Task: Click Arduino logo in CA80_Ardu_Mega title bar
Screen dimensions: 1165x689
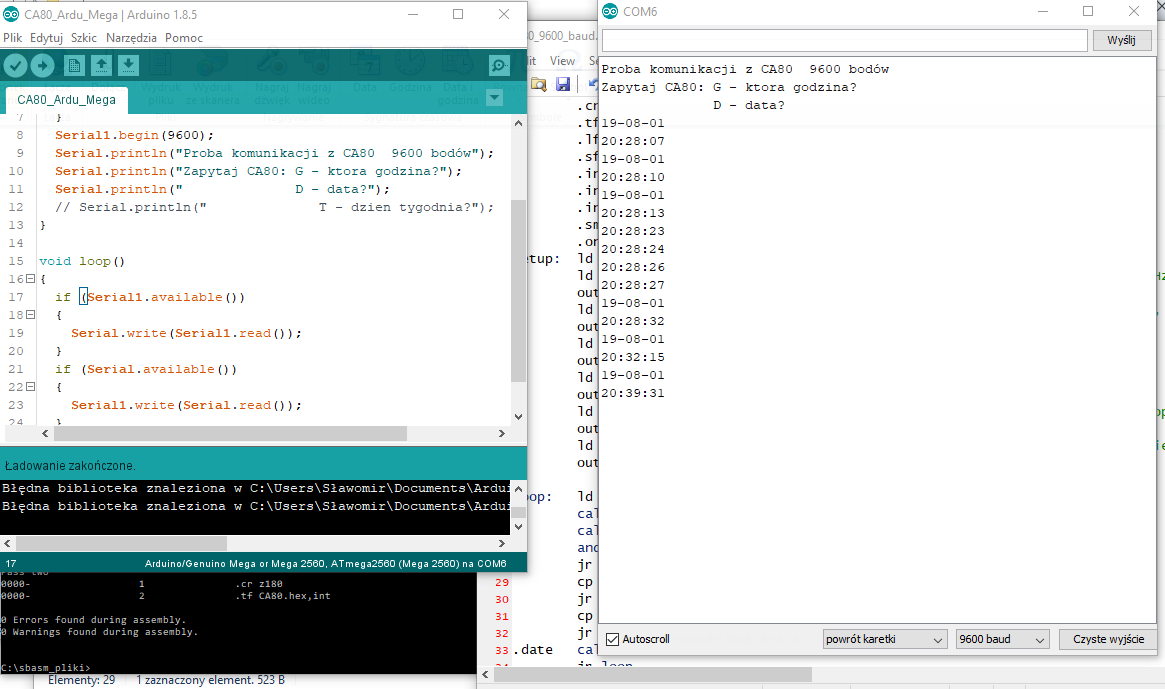Action: pyautogui.click(x=11, y=14)
